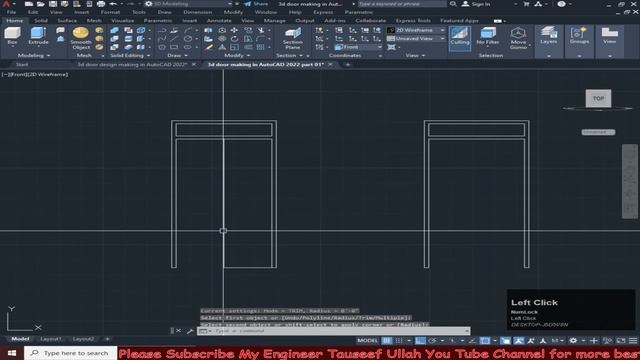Select the Move Gizmo tool
Image resolution: width=640 pixels, height=360 pixels.
(x=518, y=38)
